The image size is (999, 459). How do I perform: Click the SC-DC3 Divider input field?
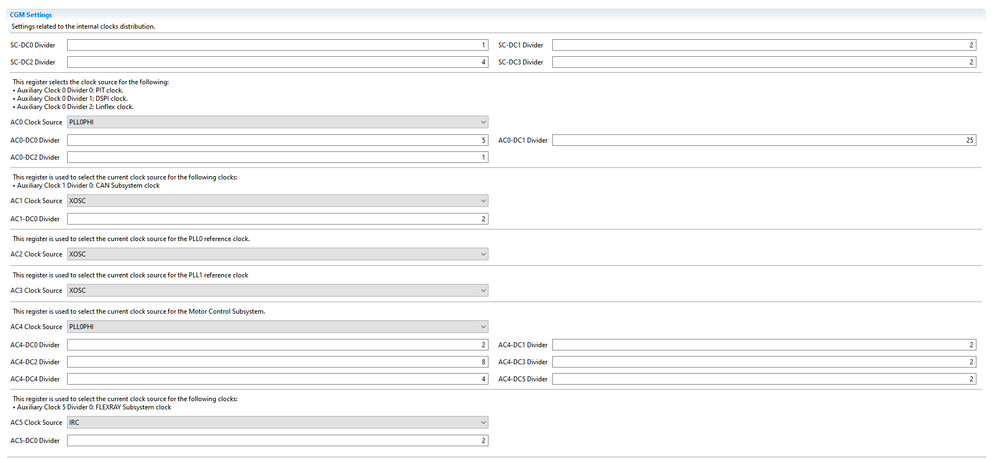764,62
